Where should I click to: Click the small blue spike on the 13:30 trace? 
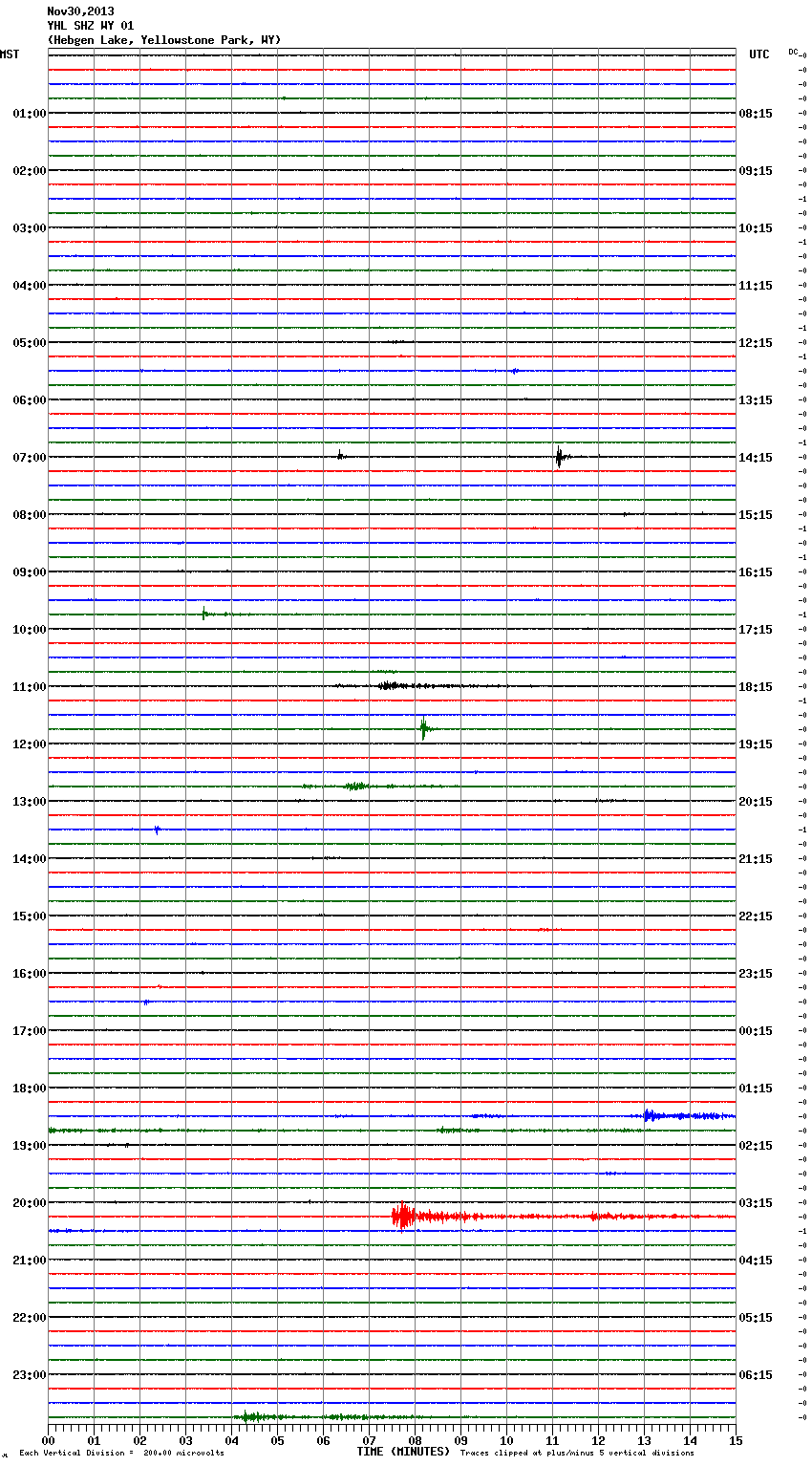157,830
